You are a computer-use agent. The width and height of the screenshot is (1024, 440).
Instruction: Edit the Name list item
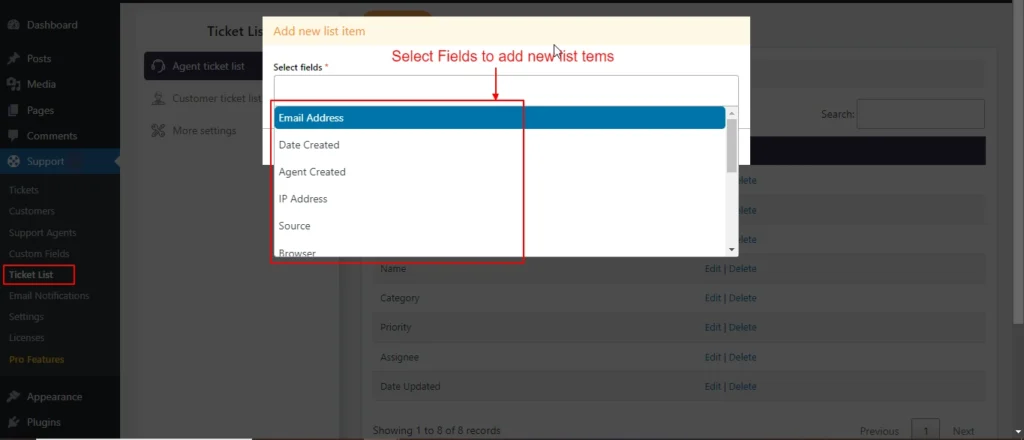coord(712,268)
